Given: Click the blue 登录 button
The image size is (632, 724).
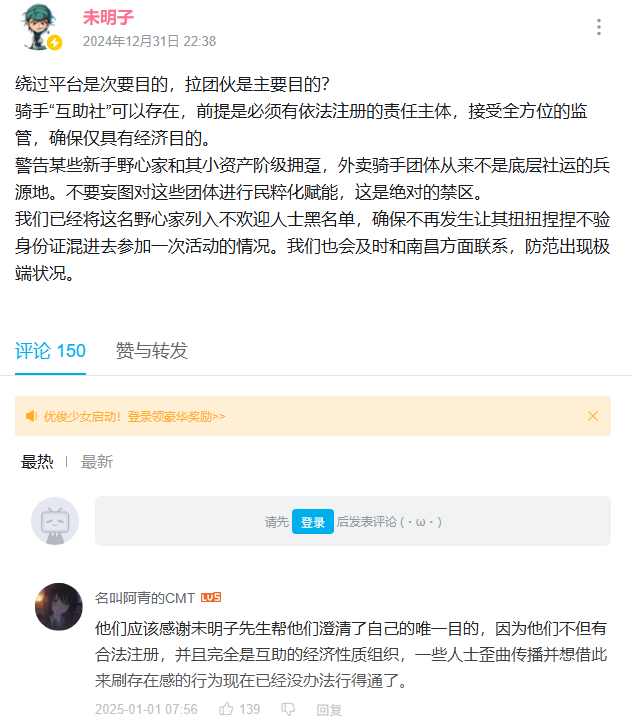Looking at the screenshot, I should (x=313, y=522).
